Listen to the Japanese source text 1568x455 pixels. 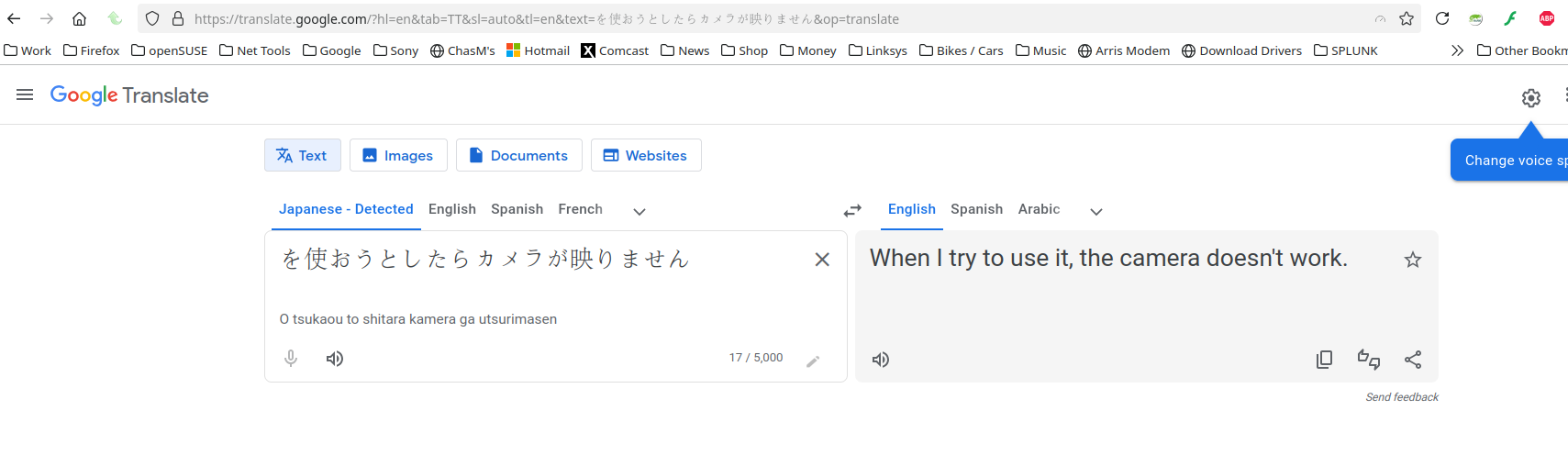pyautogui.click(x=335, y=359)
